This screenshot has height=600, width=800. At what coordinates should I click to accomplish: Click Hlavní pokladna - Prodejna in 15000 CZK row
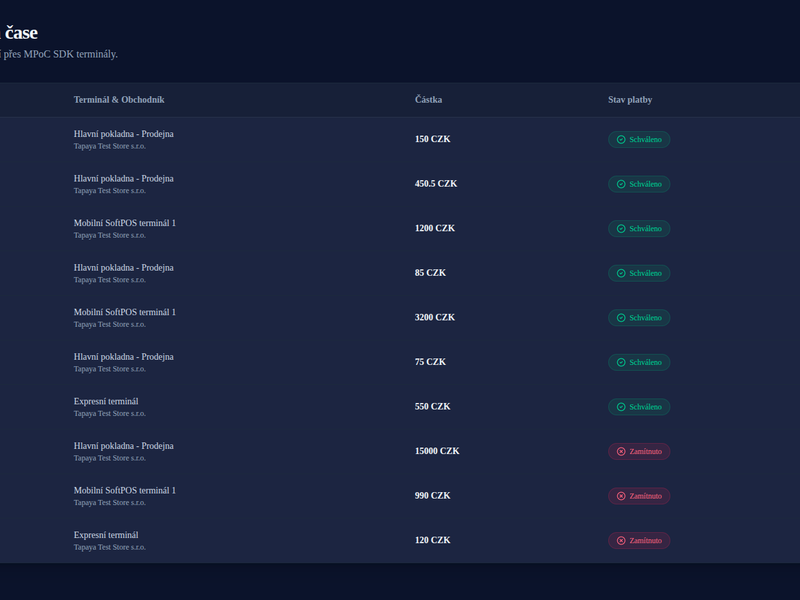[123, 446]
